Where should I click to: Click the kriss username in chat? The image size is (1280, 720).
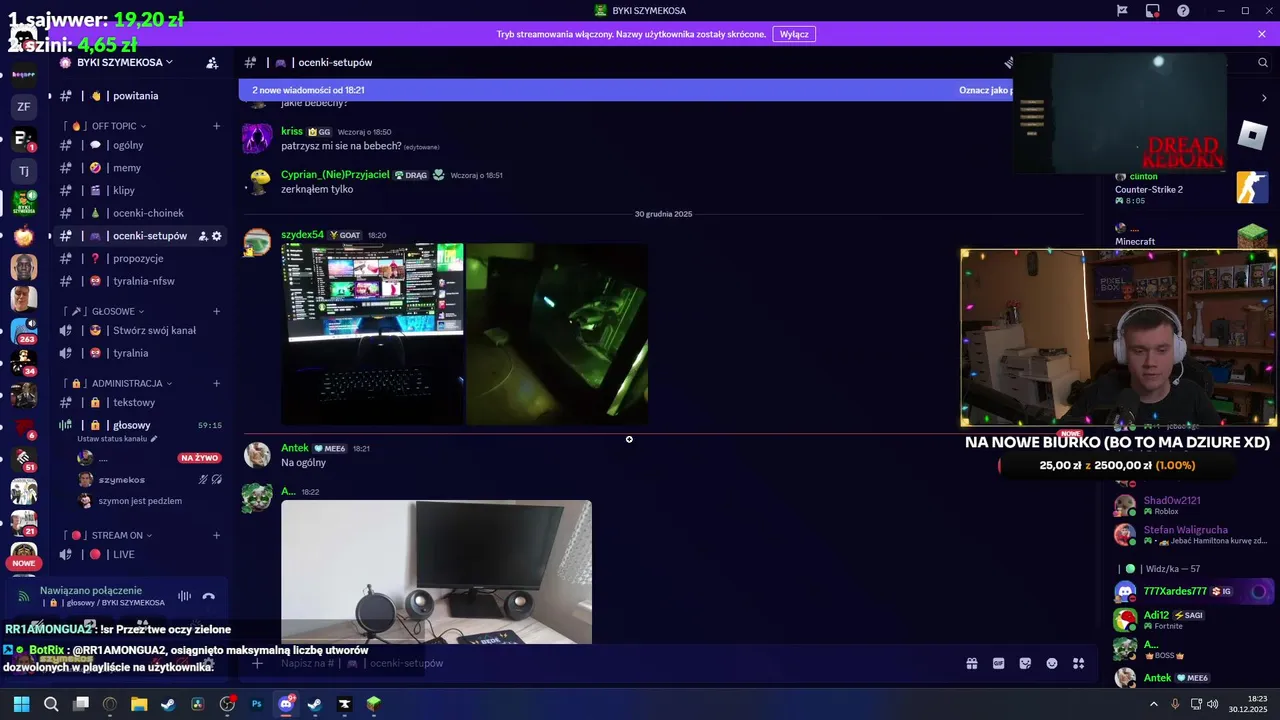tap(292, 131)
